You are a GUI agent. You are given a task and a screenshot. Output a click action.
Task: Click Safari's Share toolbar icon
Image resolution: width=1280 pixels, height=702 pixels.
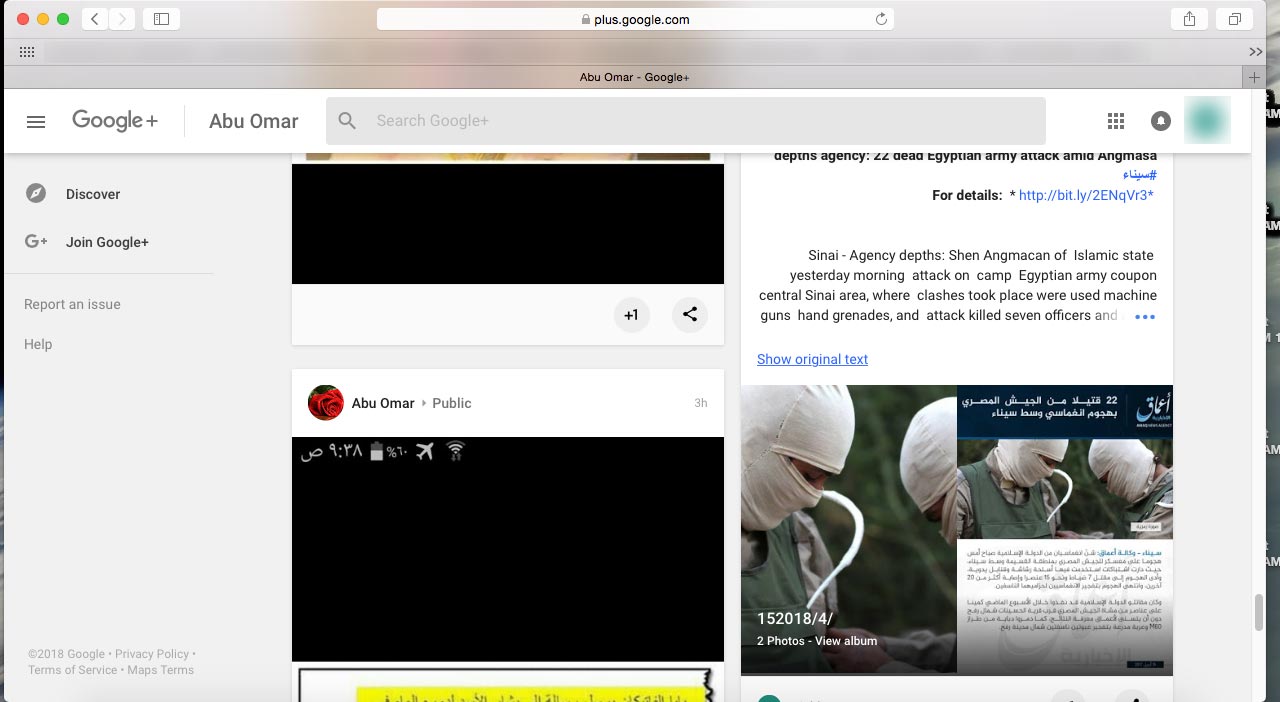click(x=1189, y=19)
